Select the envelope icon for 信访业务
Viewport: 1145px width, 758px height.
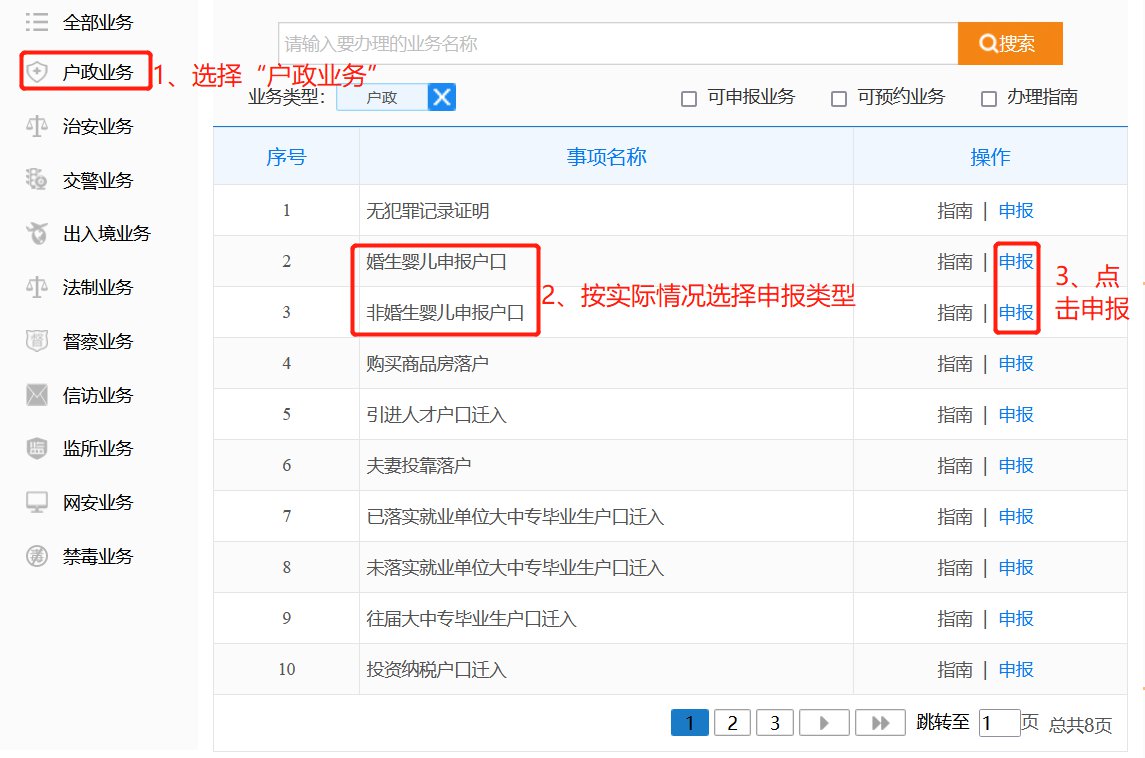click(x=37, y=395)
